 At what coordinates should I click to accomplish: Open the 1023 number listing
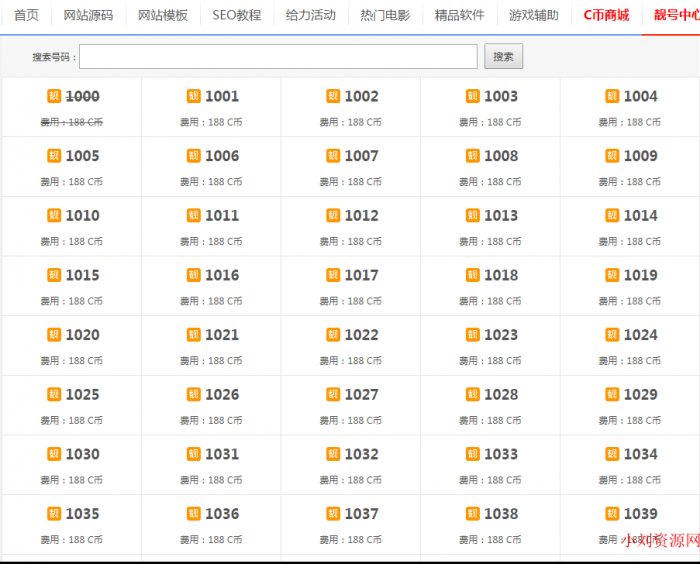point(501,335)
